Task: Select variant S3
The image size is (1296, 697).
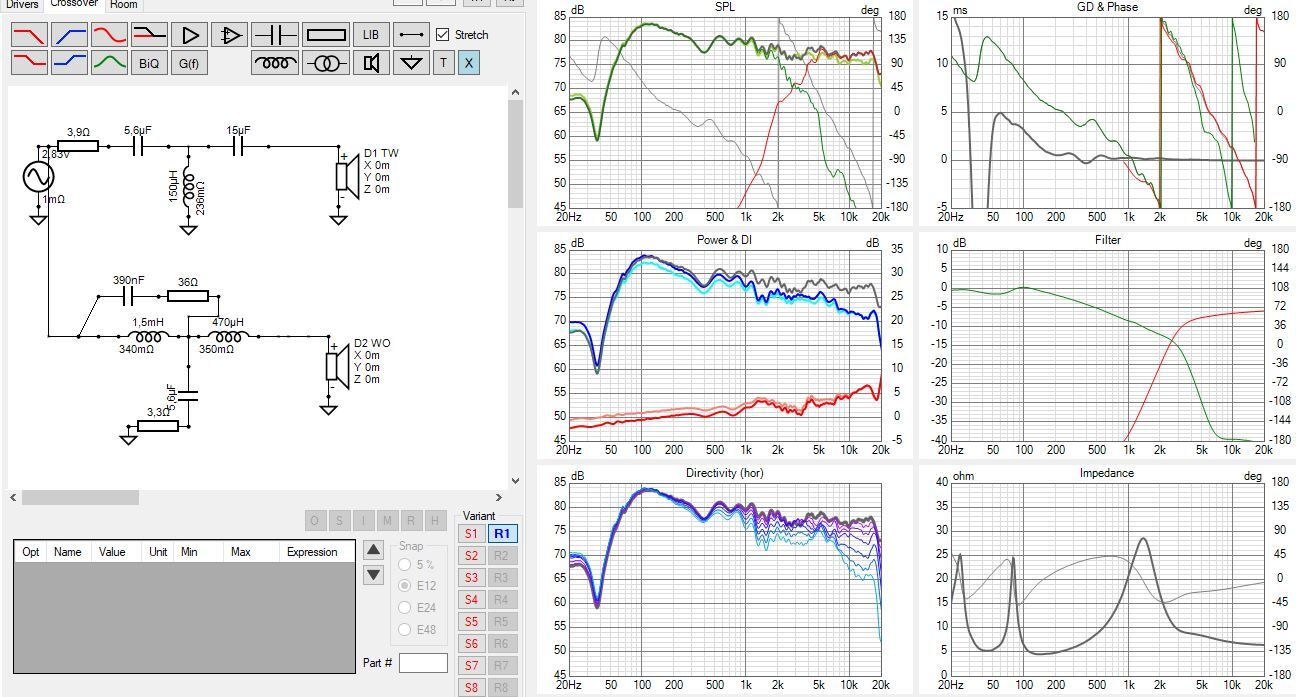Action: 471,578
